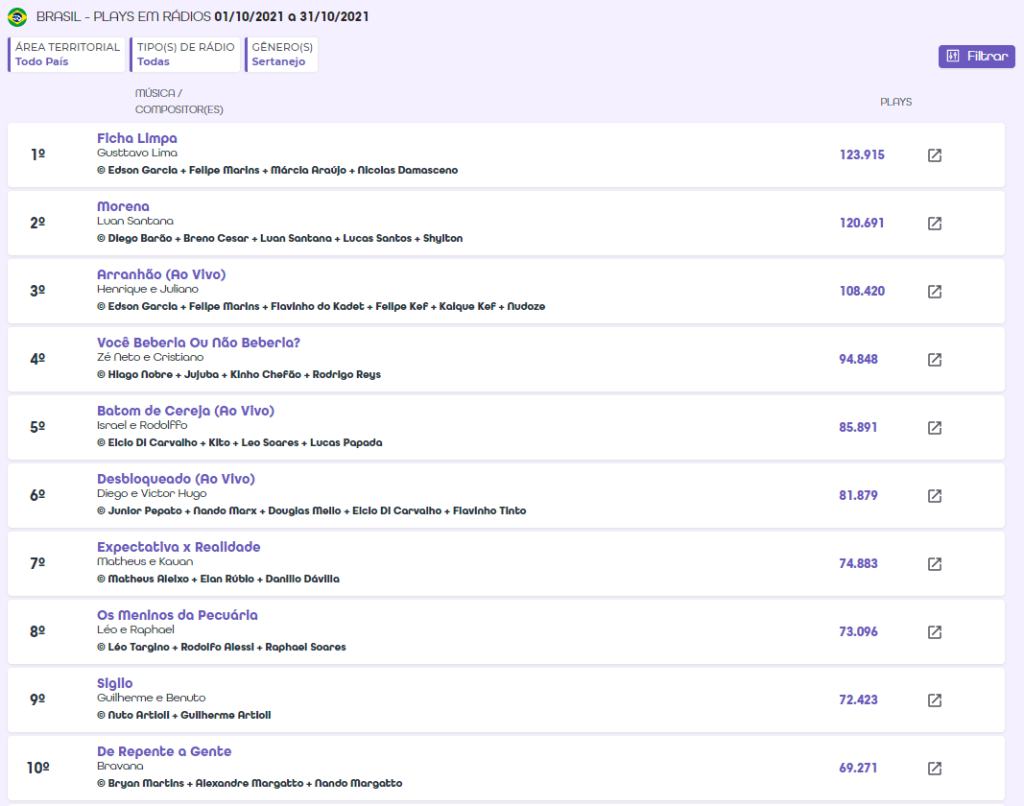Open the Ficha Limpa song title

coord(137,138)
